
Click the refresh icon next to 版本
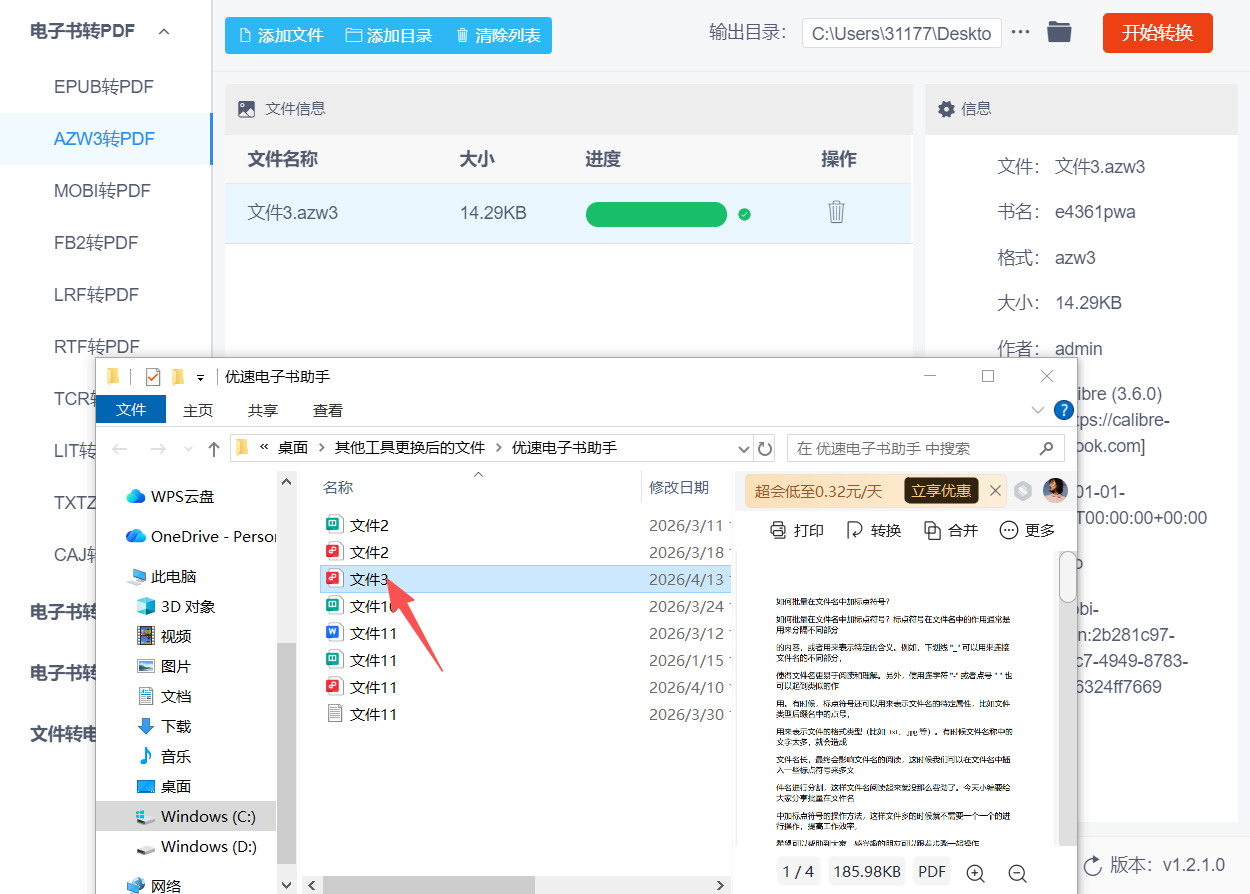pos(1093,864)
